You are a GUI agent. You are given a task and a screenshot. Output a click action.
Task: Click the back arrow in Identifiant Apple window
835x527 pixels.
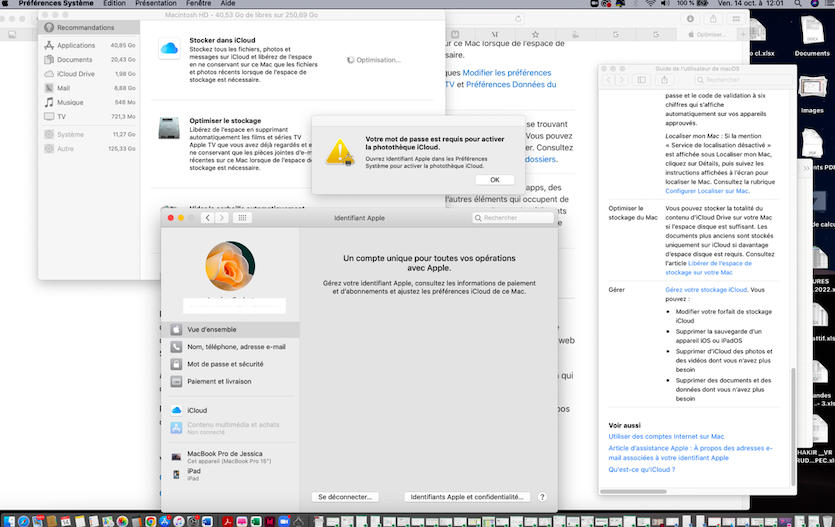coord(208,217)
